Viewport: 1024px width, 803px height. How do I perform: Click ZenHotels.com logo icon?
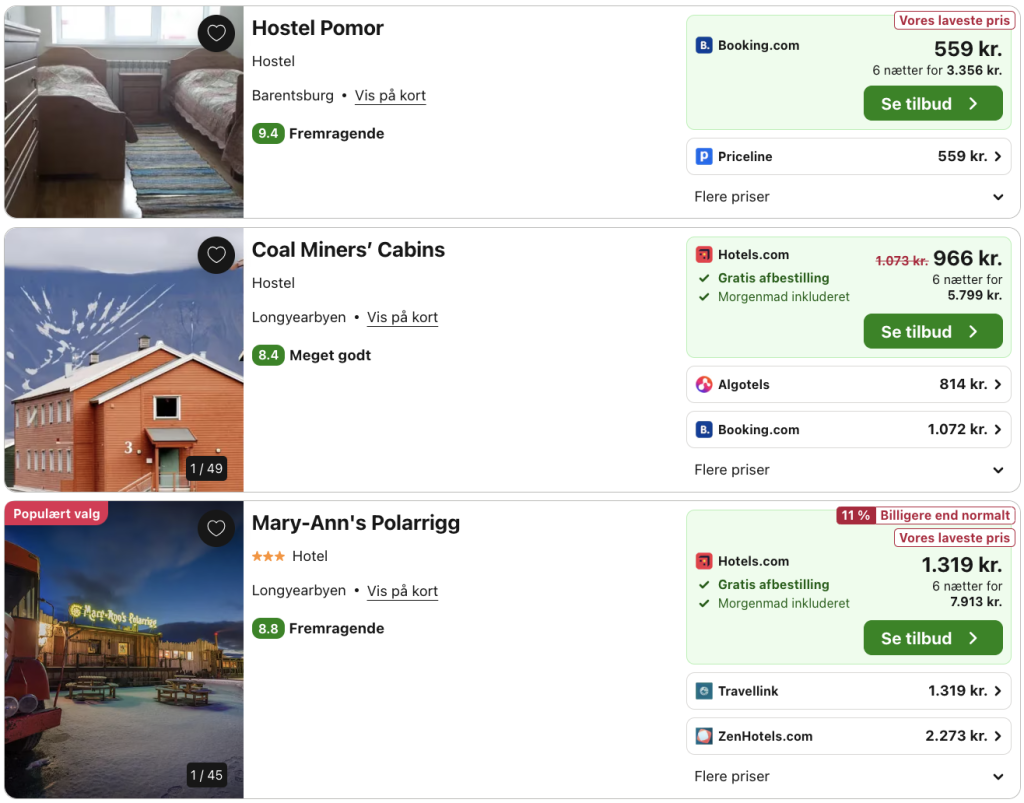704,736
